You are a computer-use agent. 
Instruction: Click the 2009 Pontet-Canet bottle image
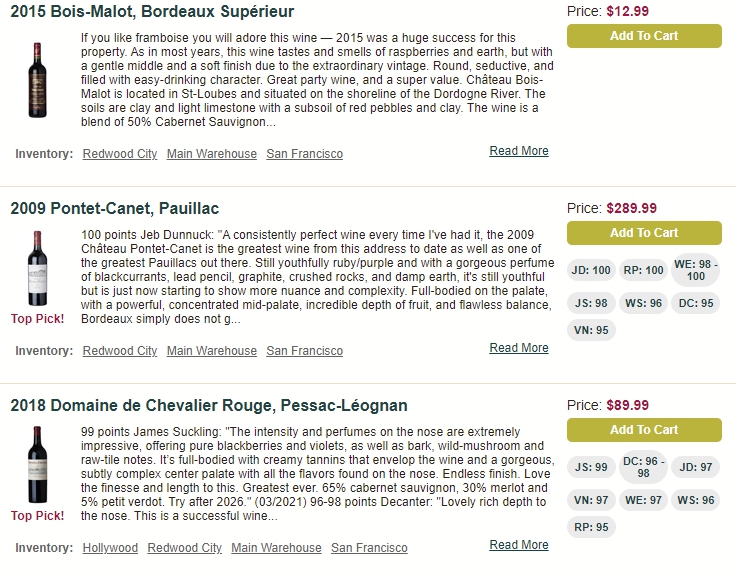(37, 268)
